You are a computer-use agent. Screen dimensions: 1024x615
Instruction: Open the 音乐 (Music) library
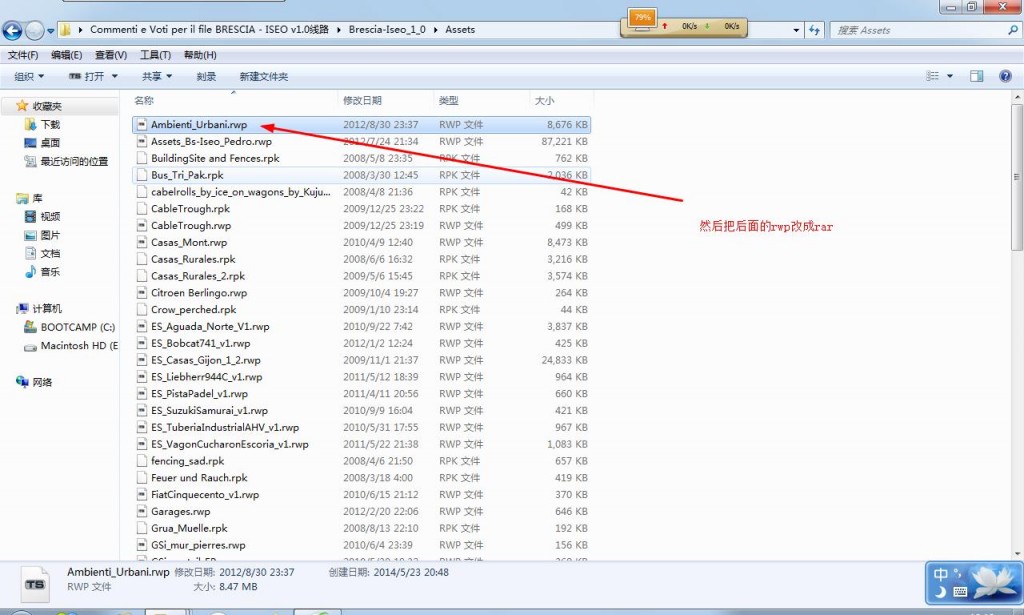click(49, 272)
